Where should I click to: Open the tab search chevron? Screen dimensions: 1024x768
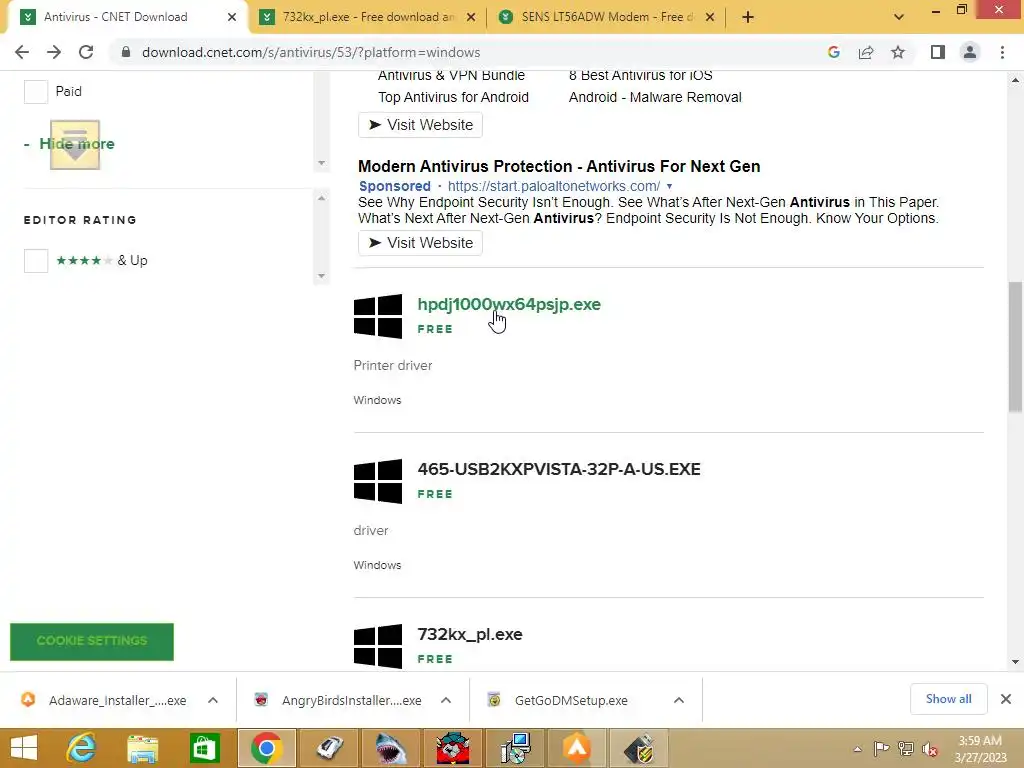click(899, 17)
